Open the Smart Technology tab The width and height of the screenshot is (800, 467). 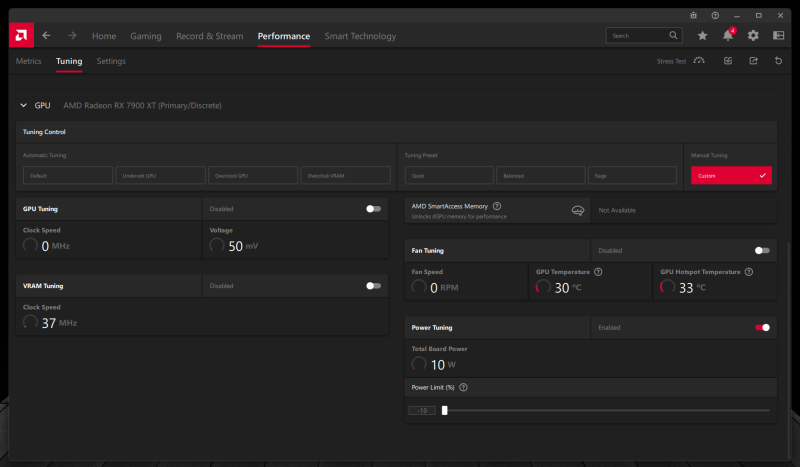(x=360, y=36)
